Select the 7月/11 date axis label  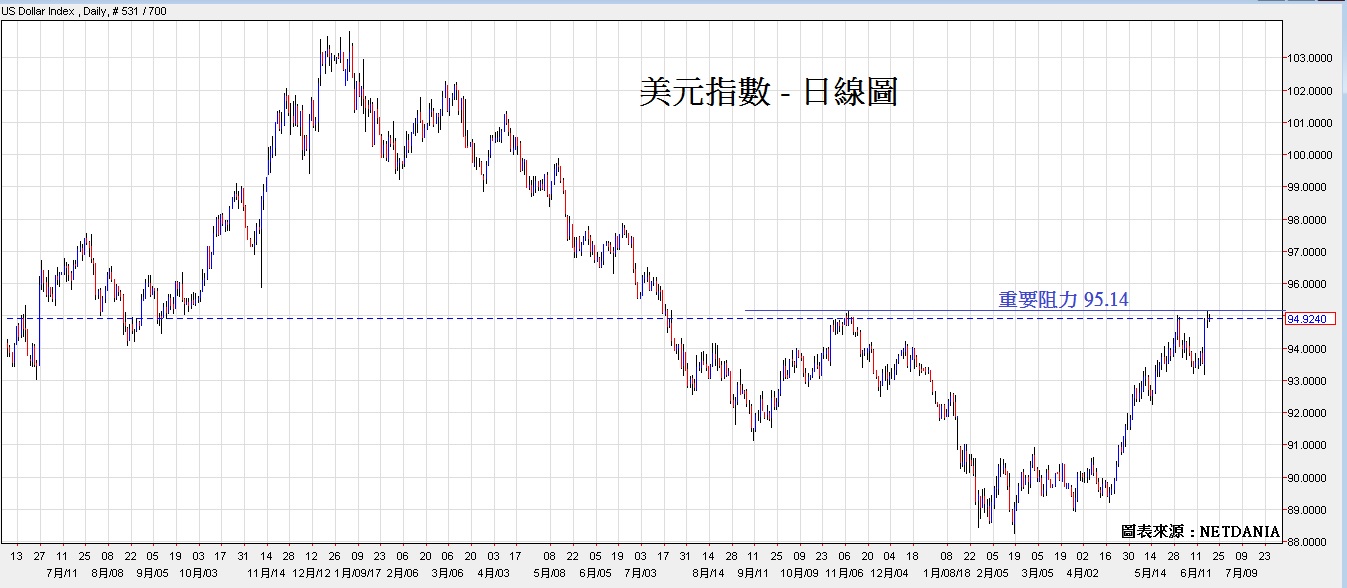tap(62, 573)
